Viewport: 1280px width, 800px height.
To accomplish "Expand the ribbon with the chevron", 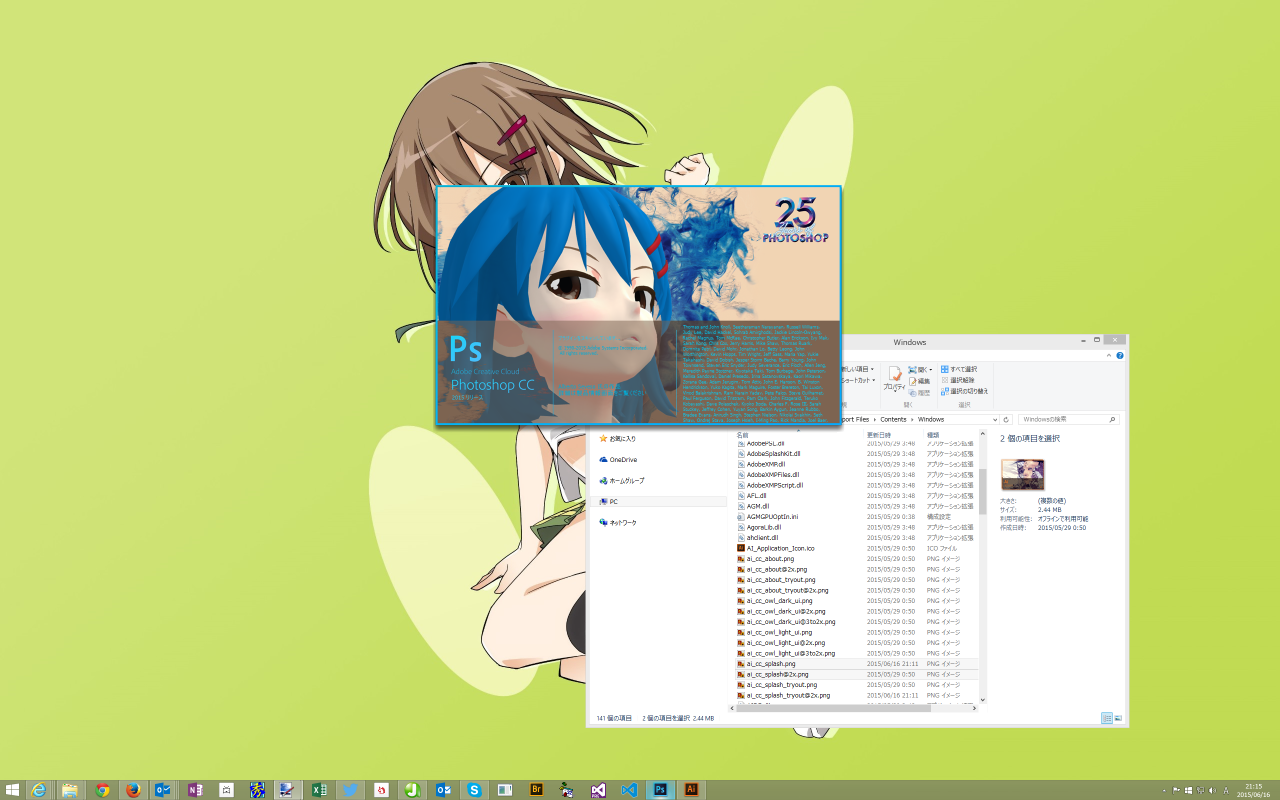I will click(1109, 355).
